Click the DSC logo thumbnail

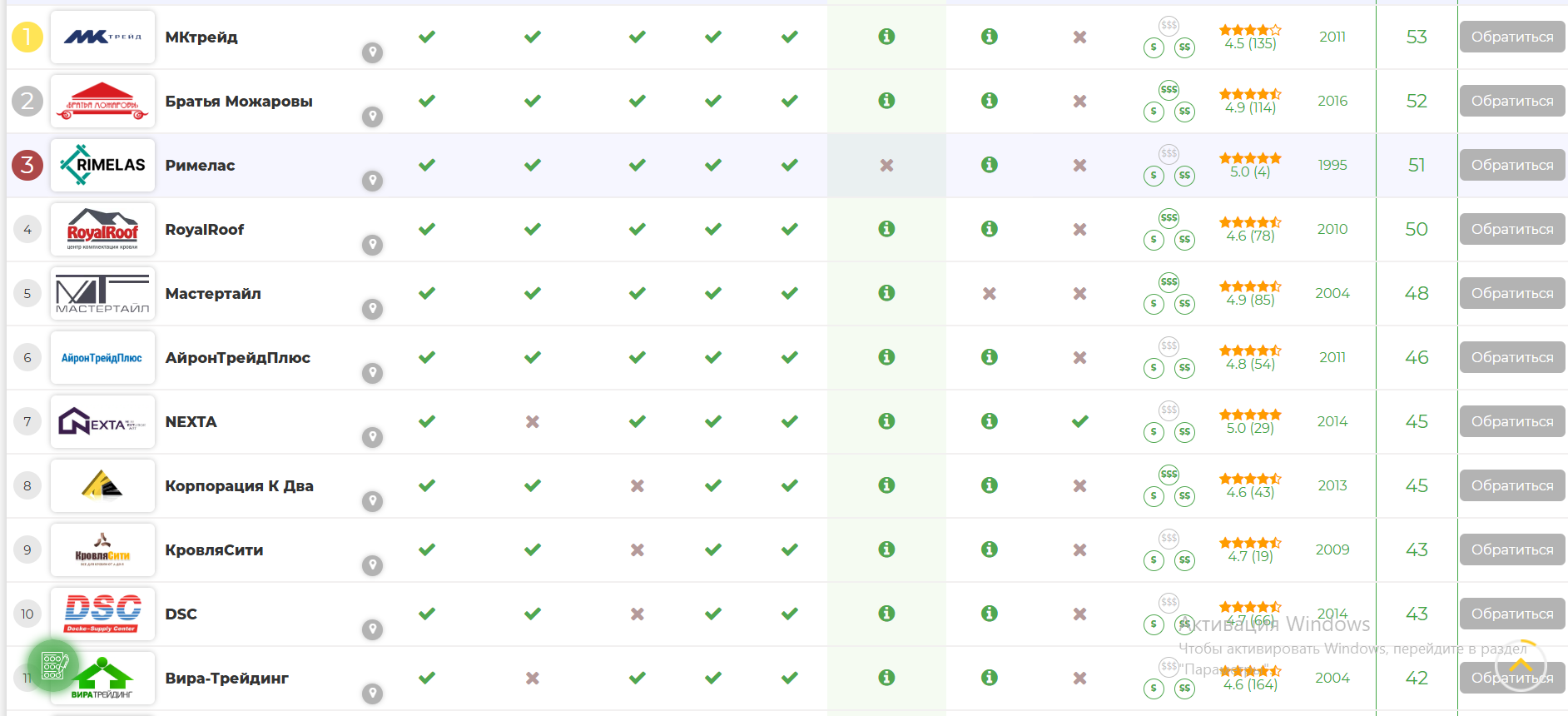coord(102,614)
